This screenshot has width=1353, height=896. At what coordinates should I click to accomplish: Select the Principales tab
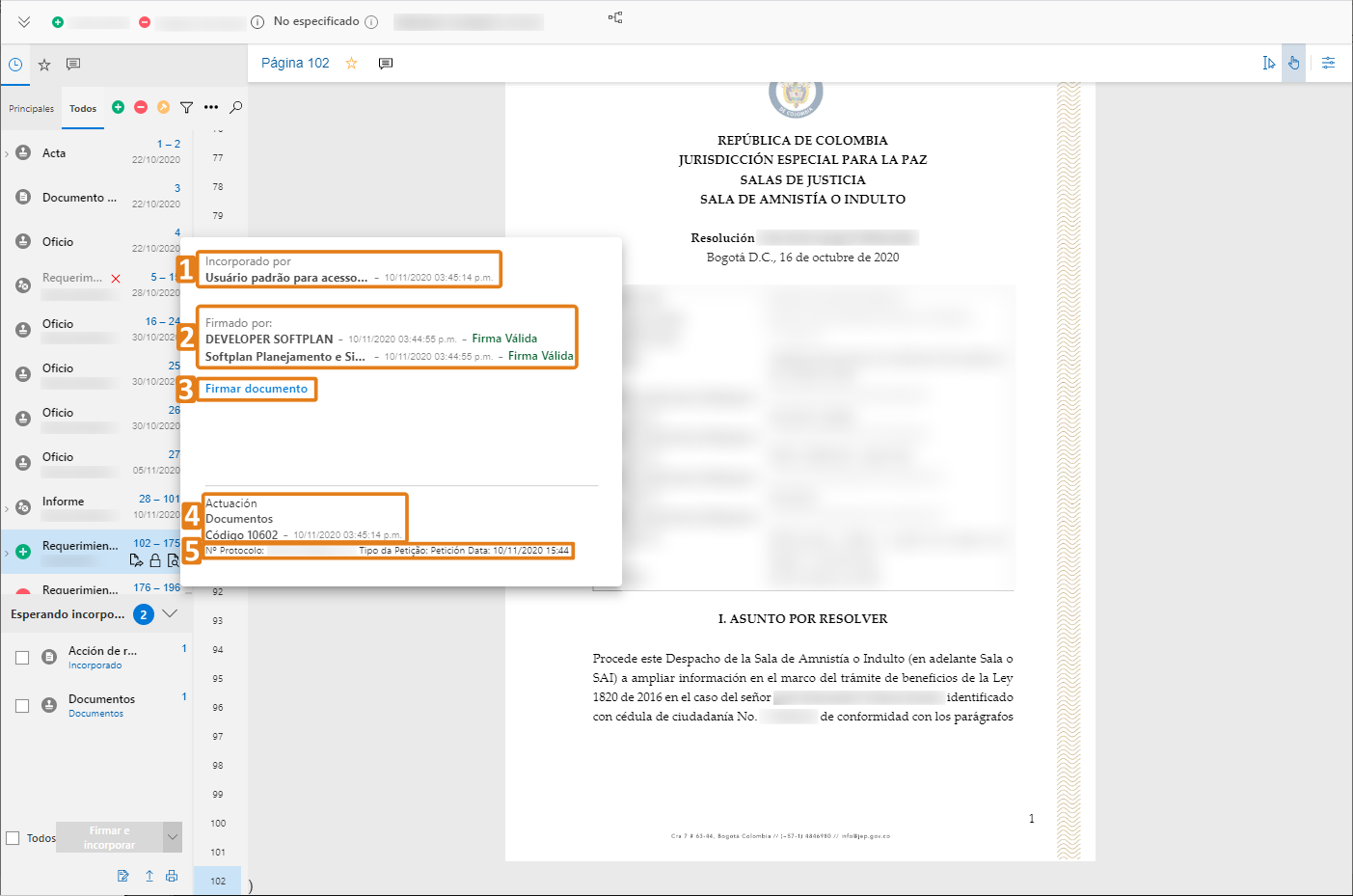coord(32,108)
